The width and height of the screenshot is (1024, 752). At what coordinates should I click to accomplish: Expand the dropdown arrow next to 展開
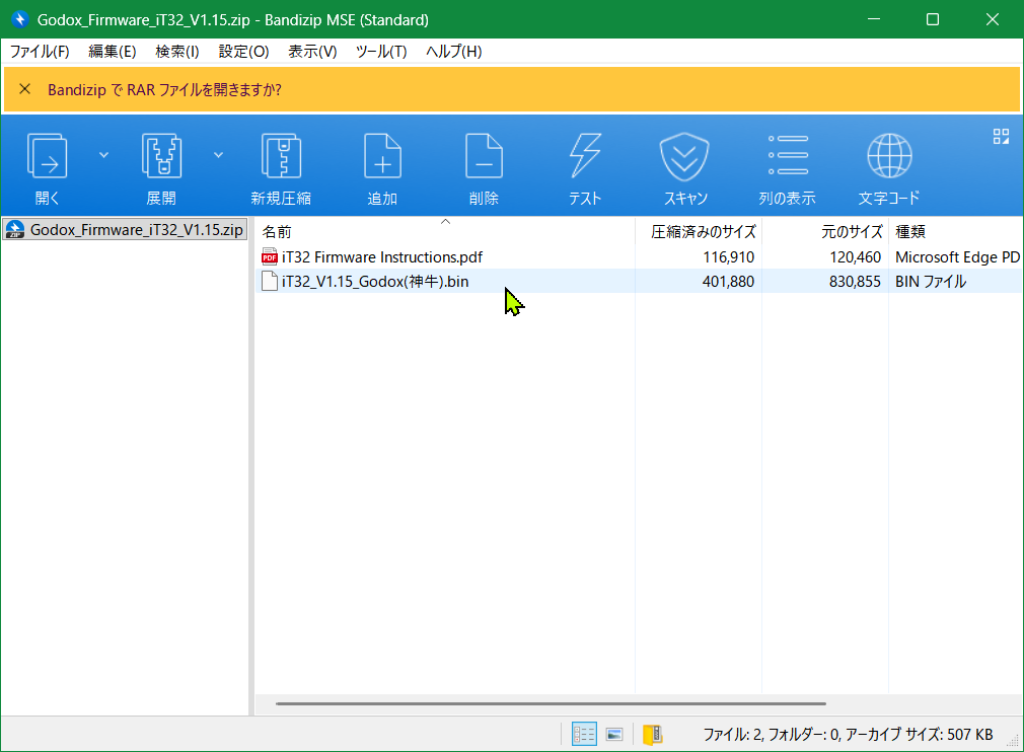[x=218, y=155]
